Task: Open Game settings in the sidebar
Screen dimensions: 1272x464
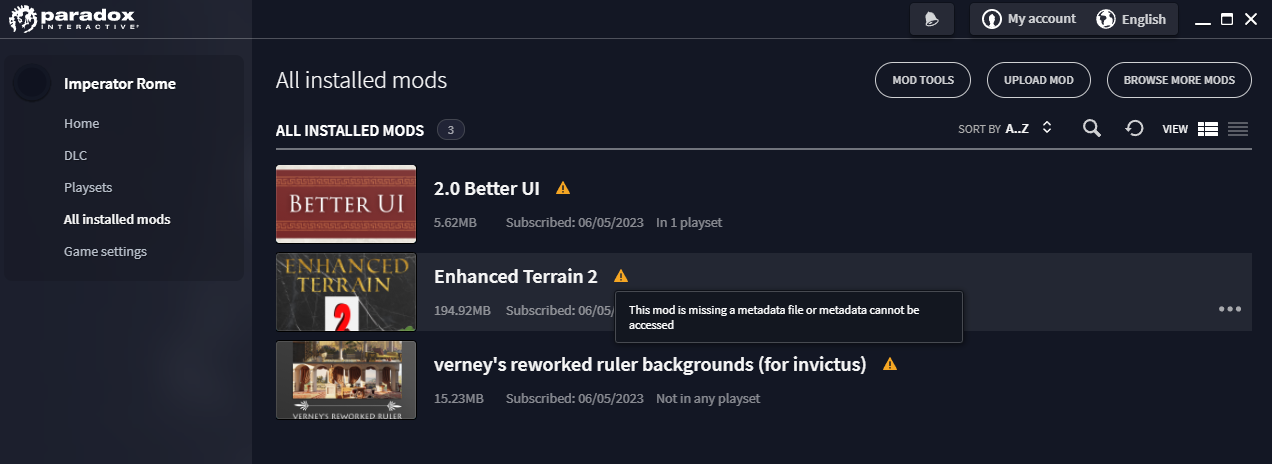Action: [x=105, y=251]
